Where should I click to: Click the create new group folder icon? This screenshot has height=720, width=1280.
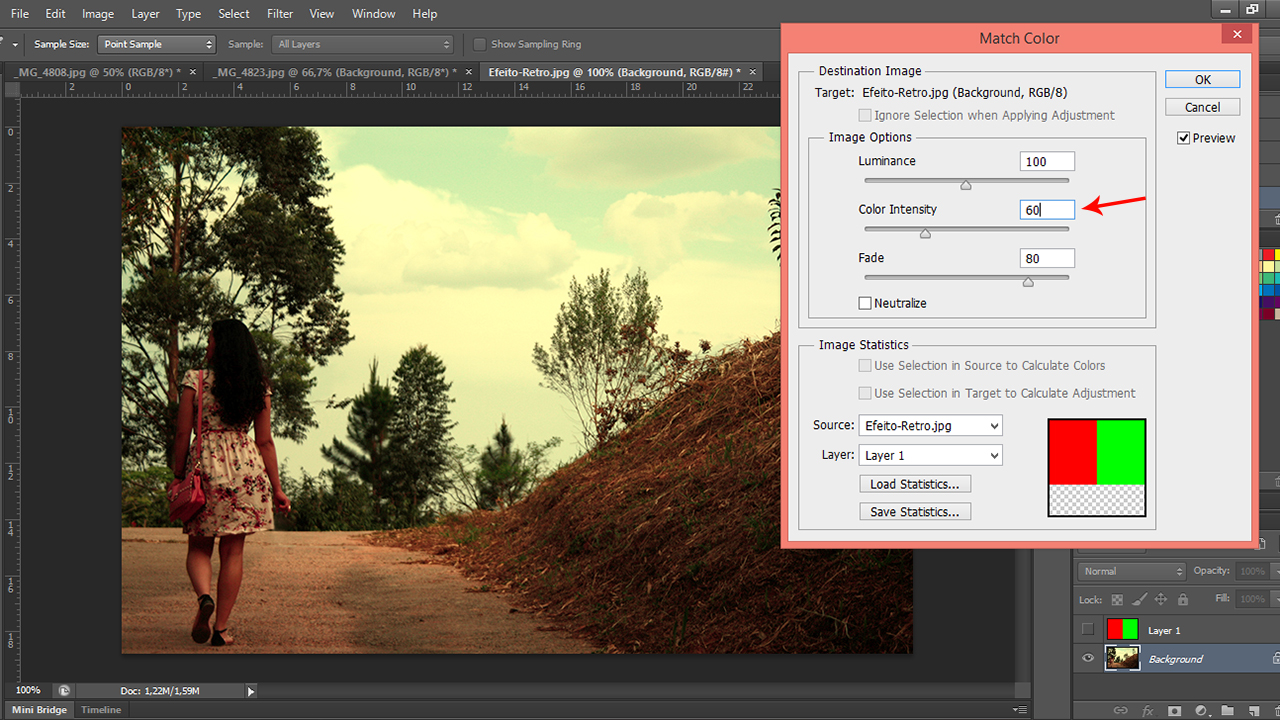click(x=1227, y=710)
